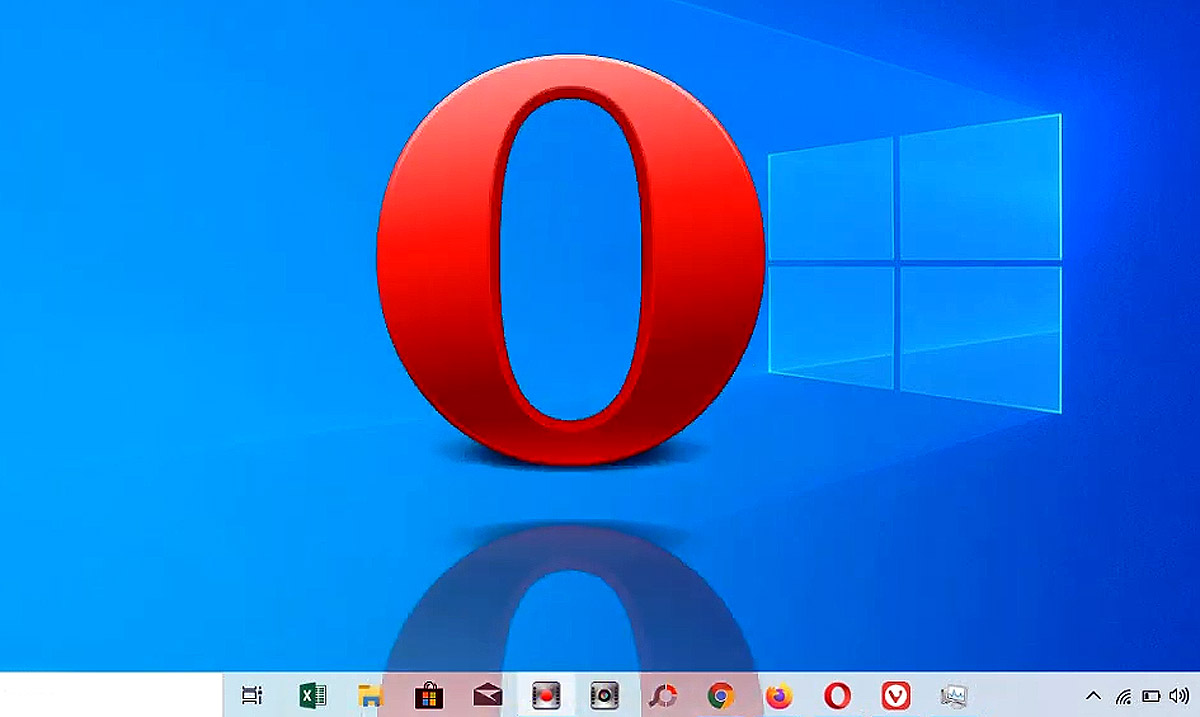Launch Google Chrome from the taskbar
Screen dimensions: 1200x717
pos(721,695)
